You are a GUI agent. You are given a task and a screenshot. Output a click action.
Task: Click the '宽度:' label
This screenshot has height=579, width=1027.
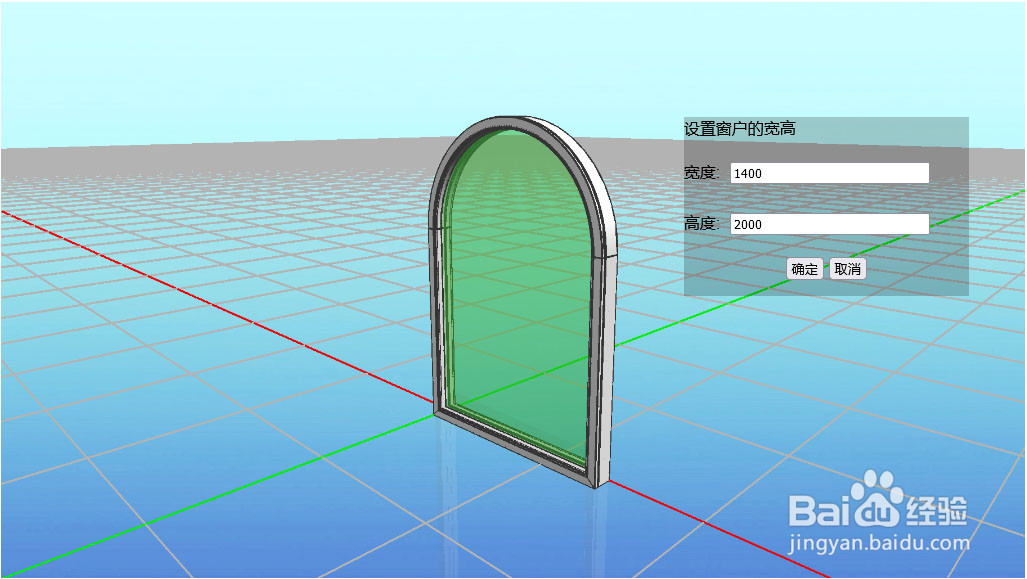(701, 173)
